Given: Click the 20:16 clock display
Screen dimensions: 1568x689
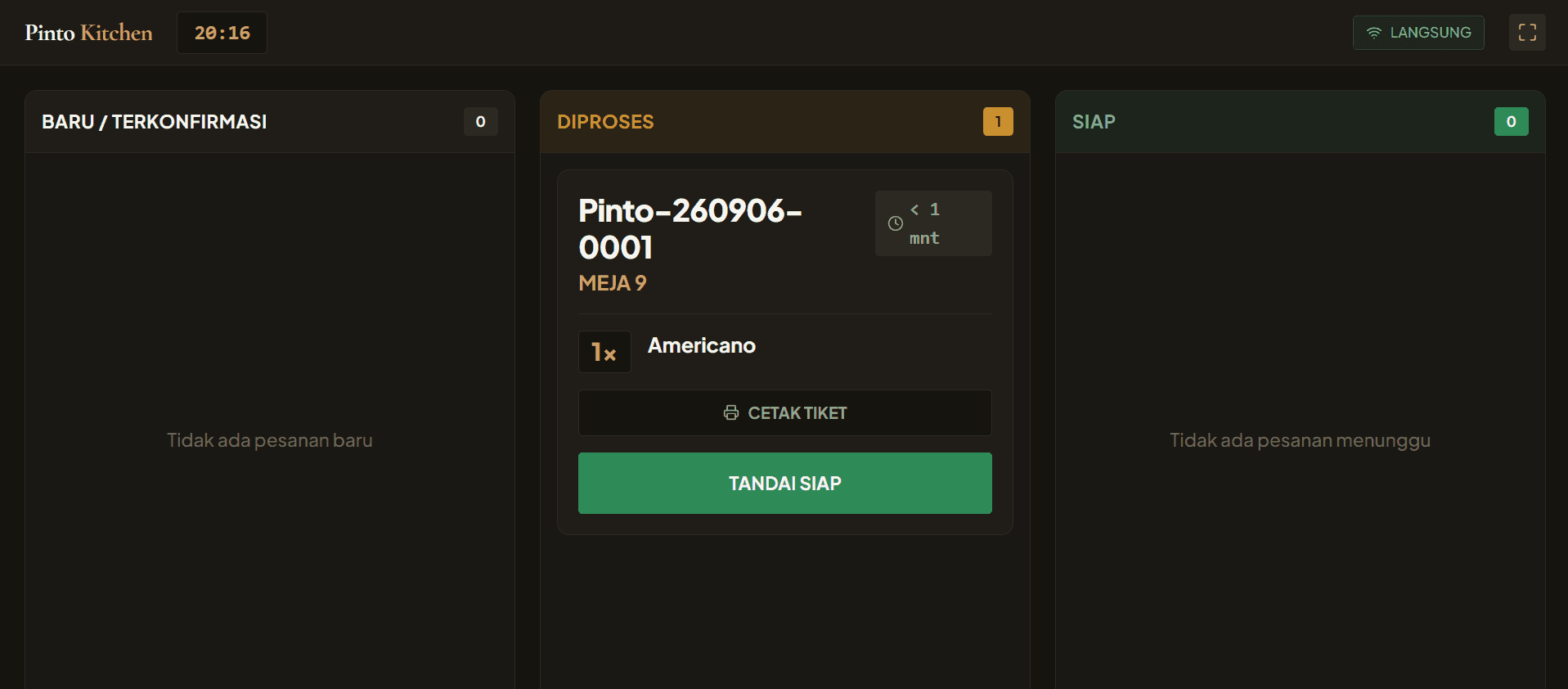Looking at the screenshot, I should 222,33.
